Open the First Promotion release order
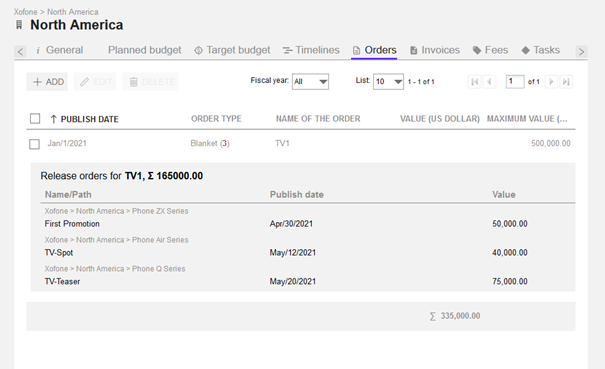This screenshot has height=369, width=605. click(x=72, y=224)
